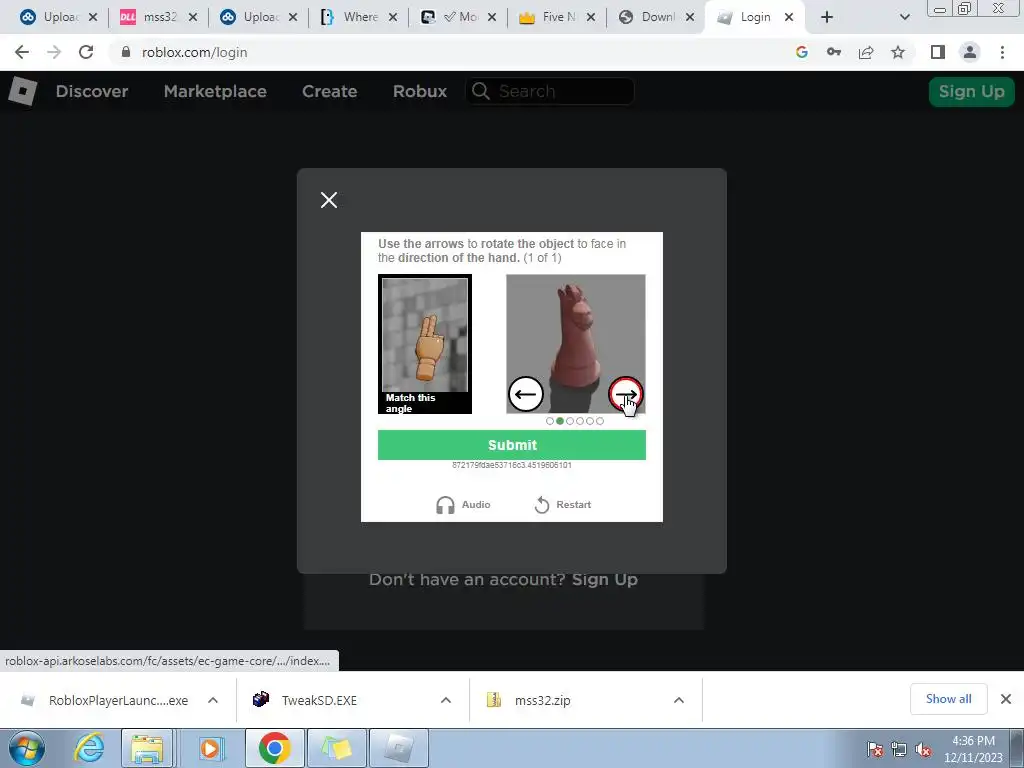Screen dimensions: 1024x768
Task: Click the green Sign Up button
Action: 972,91
